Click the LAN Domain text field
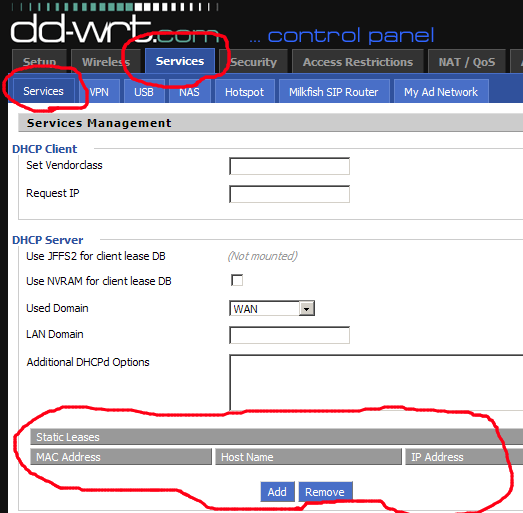 289,335
